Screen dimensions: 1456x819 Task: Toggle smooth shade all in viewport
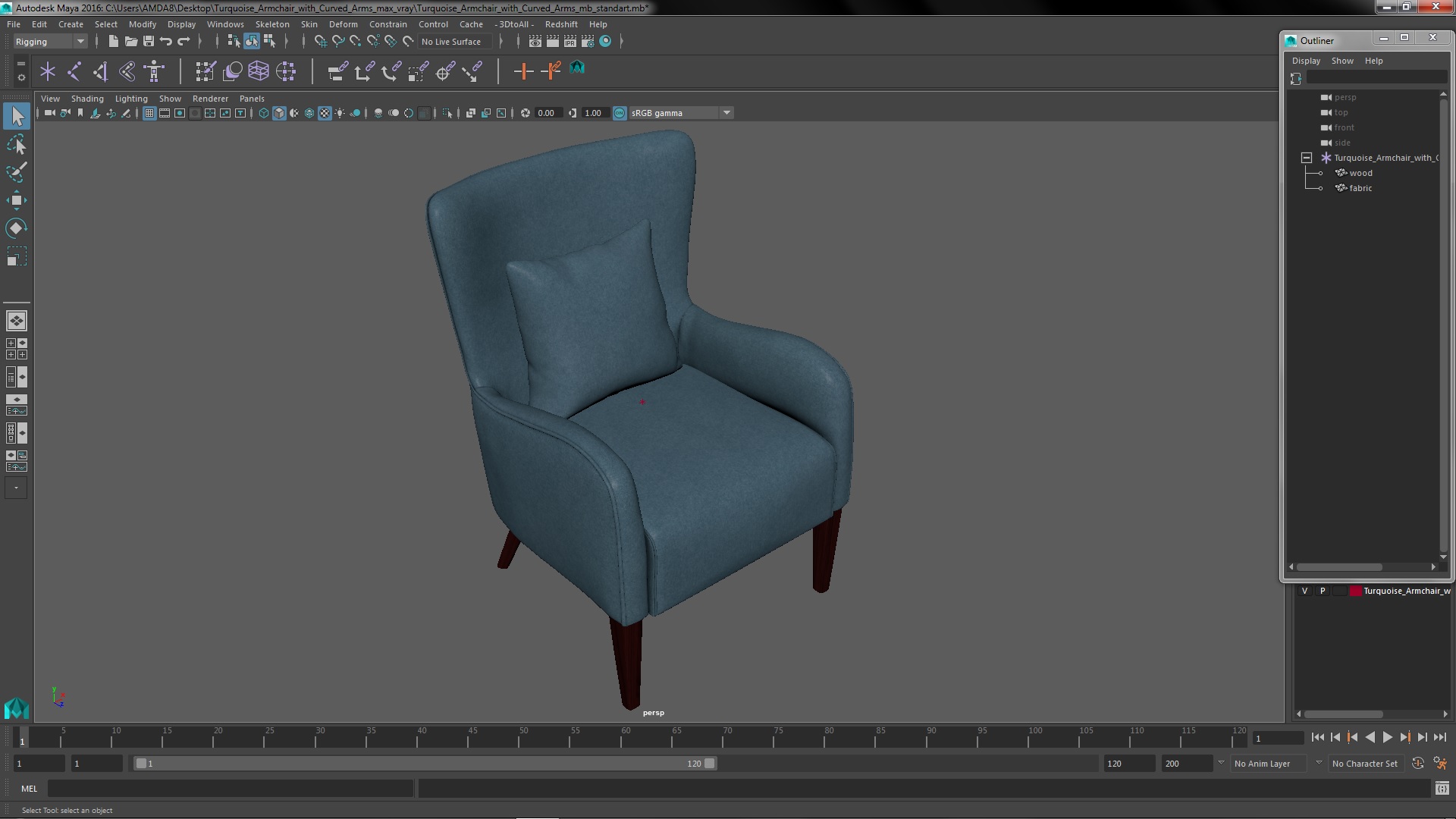pyautogui.click(x=279, y=113)
